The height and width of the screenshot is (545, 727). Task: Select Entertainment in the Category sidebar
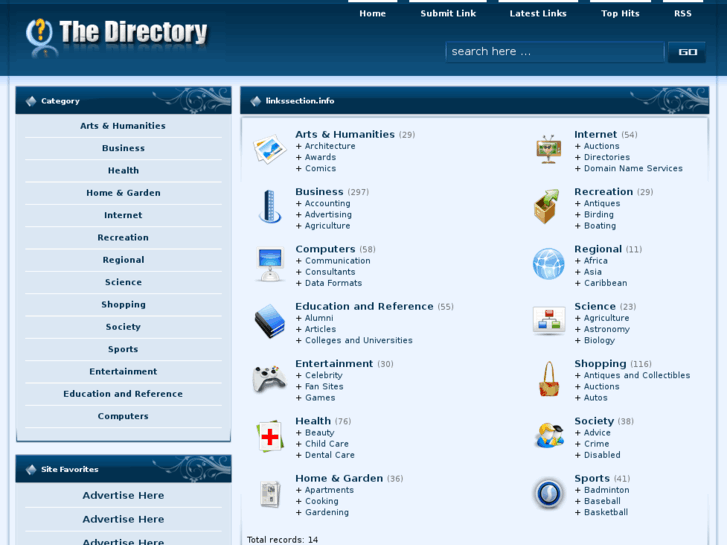pyautogui.click(x=123, y=371)
